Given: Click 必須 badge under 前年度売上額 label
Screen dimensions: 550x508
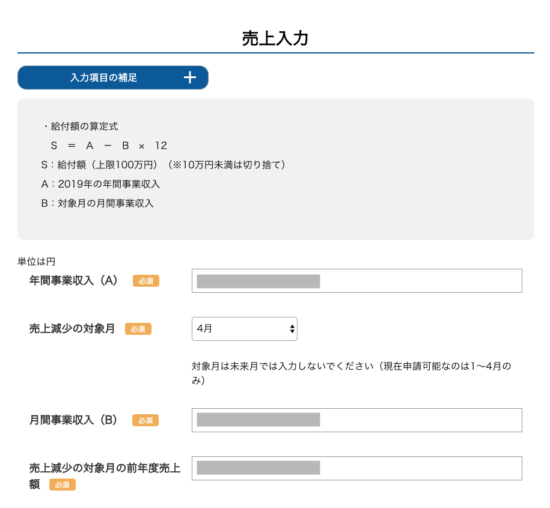Looking at the screenshot, I should tap(62, 485).
